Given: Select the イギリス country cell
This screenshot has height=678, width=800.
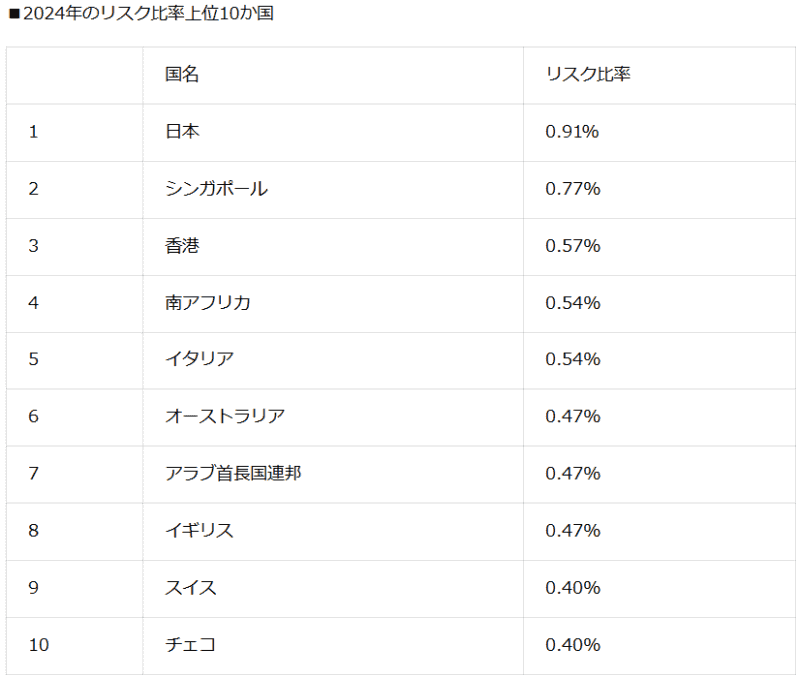Looking at the screenshot, I should coord(199,530).
